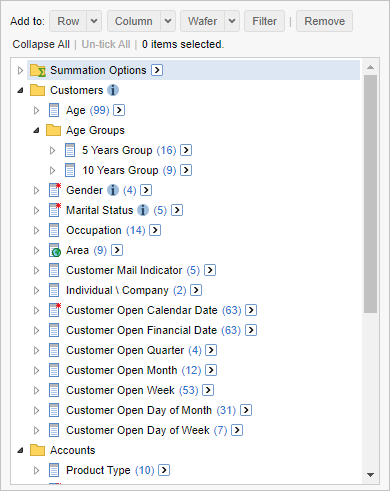
Task: Open the Row dropdown arrow
Action: click(x=94, y=21)
